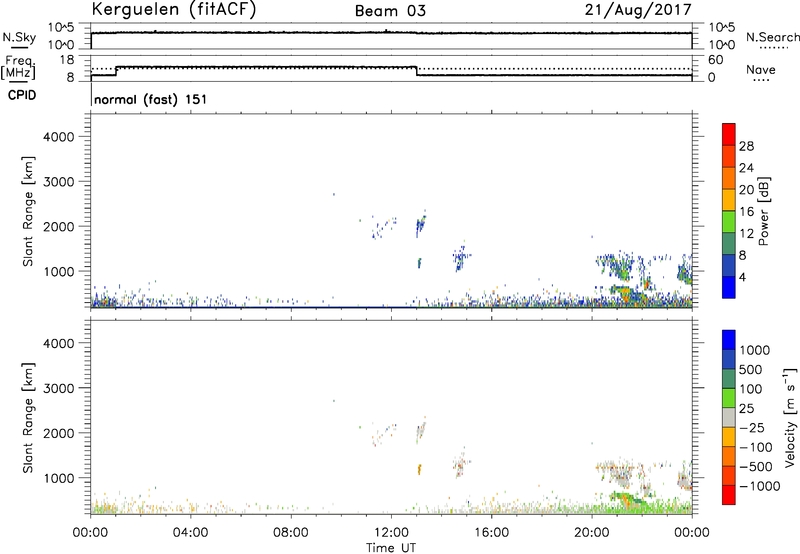Click the 'Slant Range [km]' label of velocity panel
The image size is (800, 554).
click(x=28, y=418)
